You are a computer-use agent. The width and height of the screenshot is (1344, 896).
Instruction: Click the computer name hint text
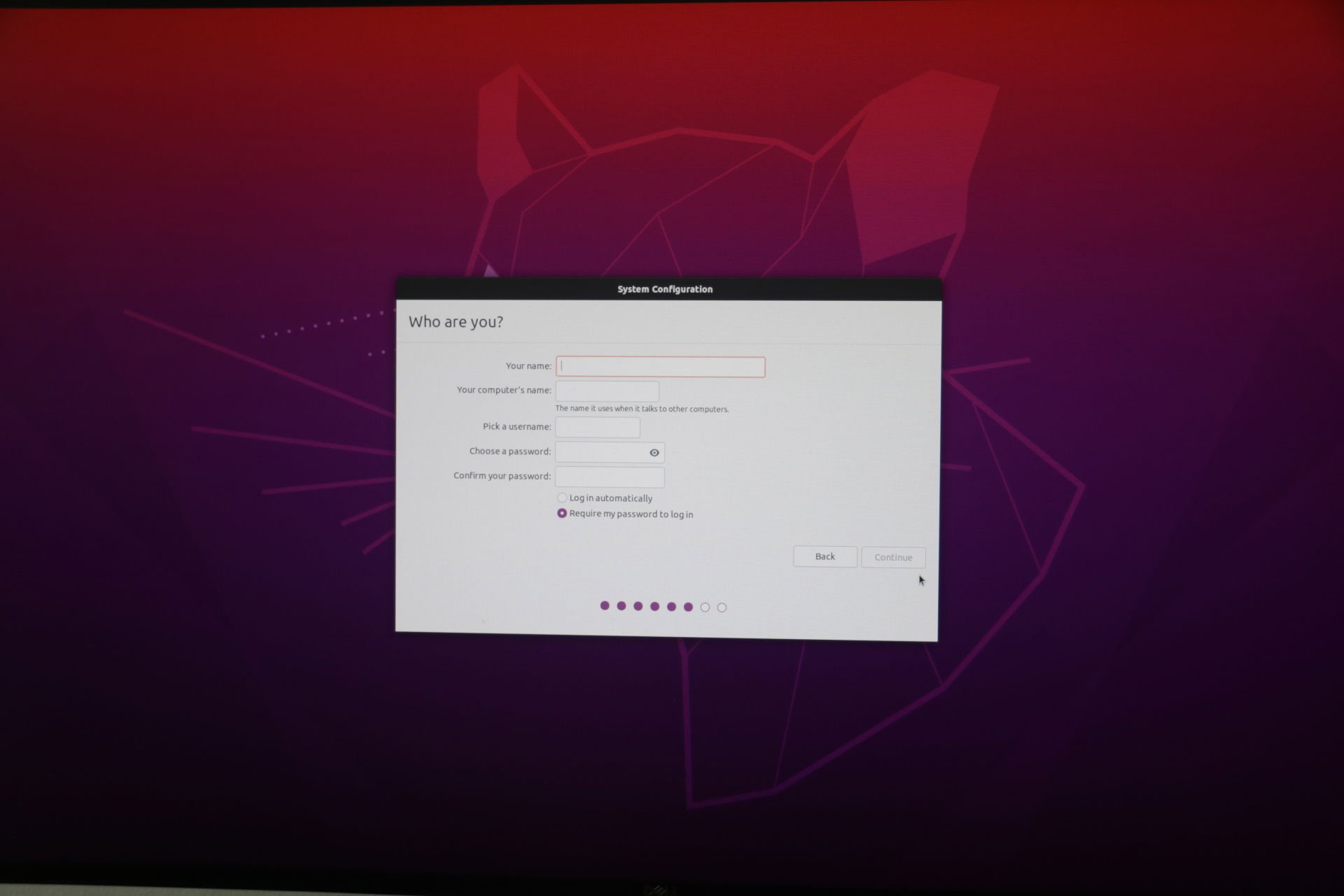(642, 409)
